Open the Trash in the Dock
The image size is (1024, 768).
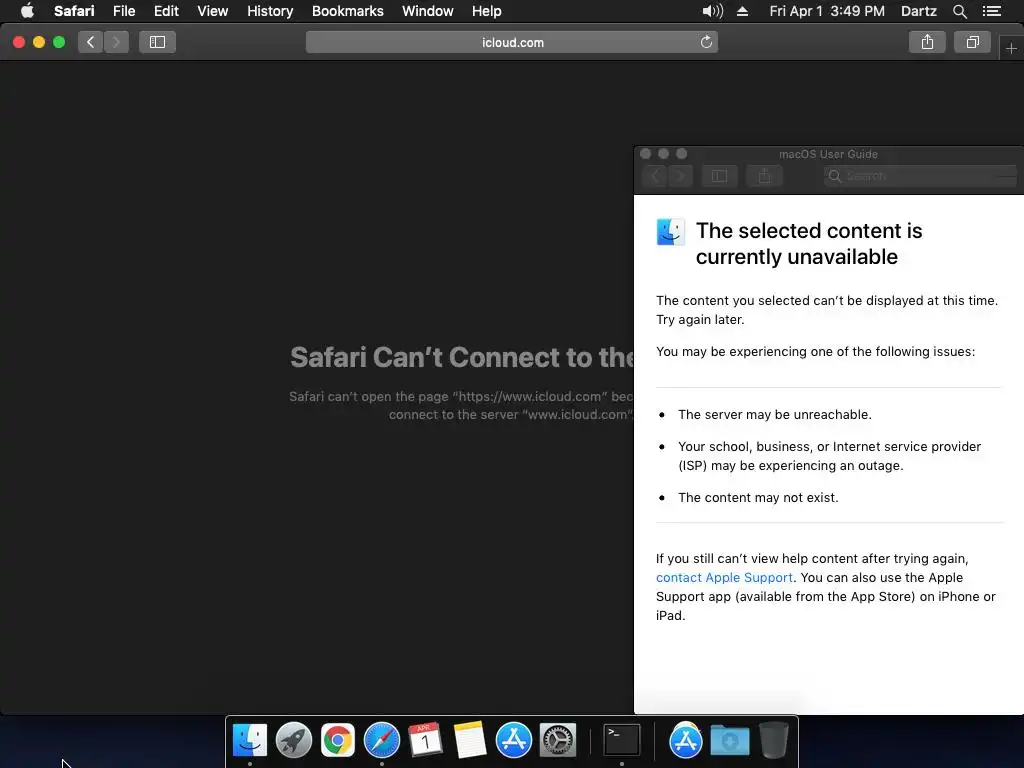click(773, 741)
